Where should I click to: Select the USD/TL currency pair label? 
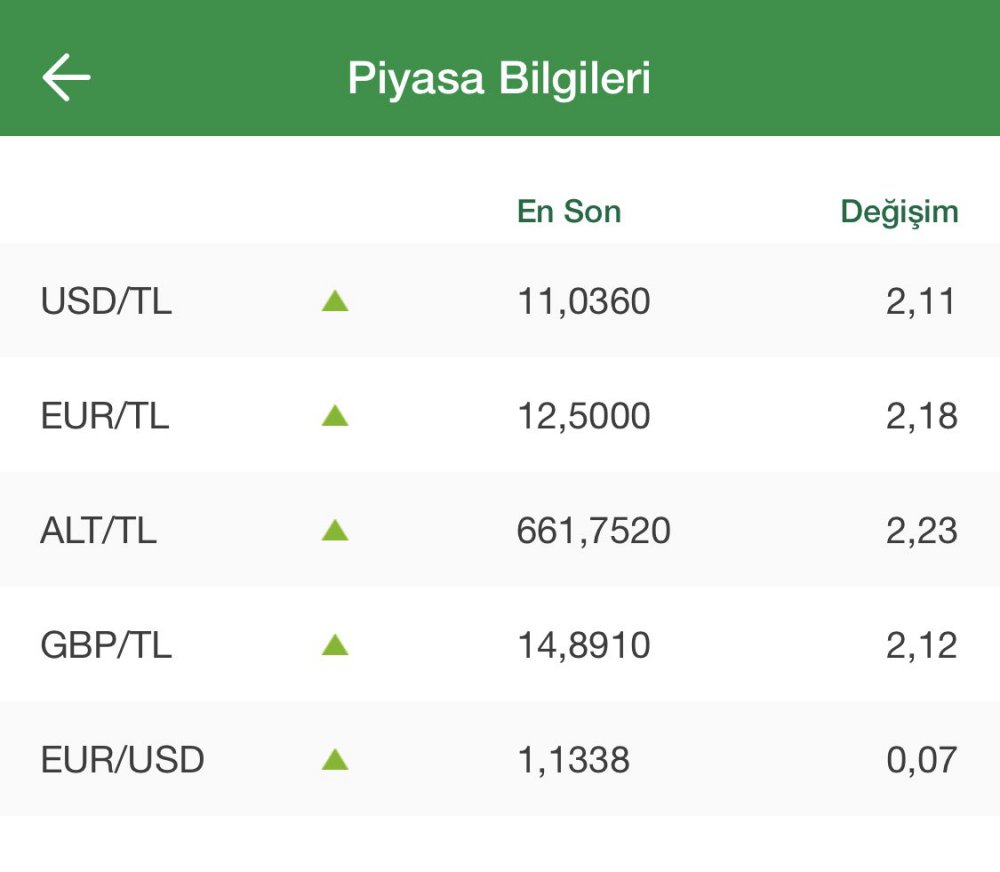pos(106,301)
